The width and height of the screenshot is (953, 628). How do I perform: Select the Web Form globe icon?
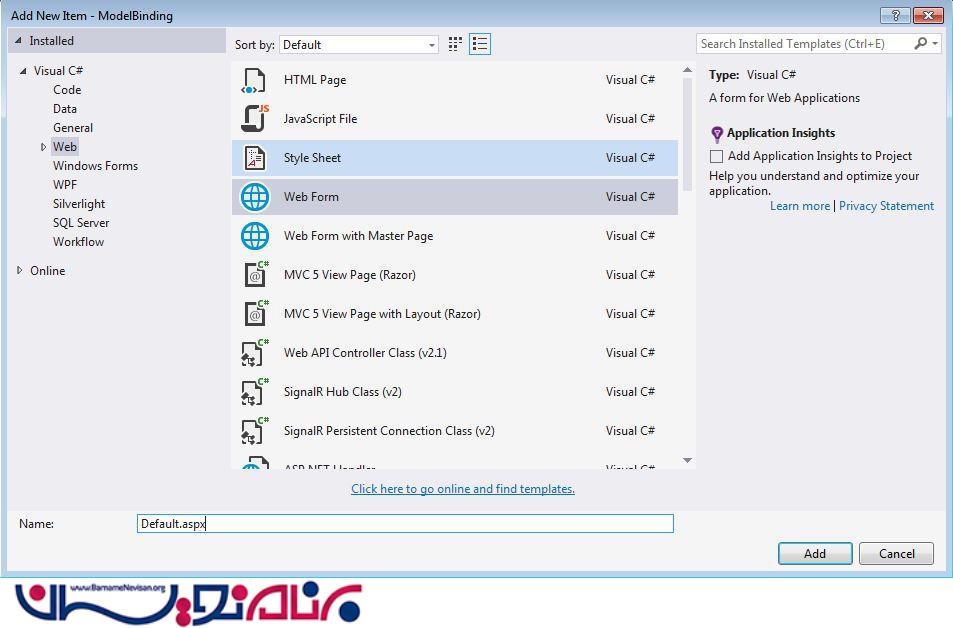tap(255, 197)
